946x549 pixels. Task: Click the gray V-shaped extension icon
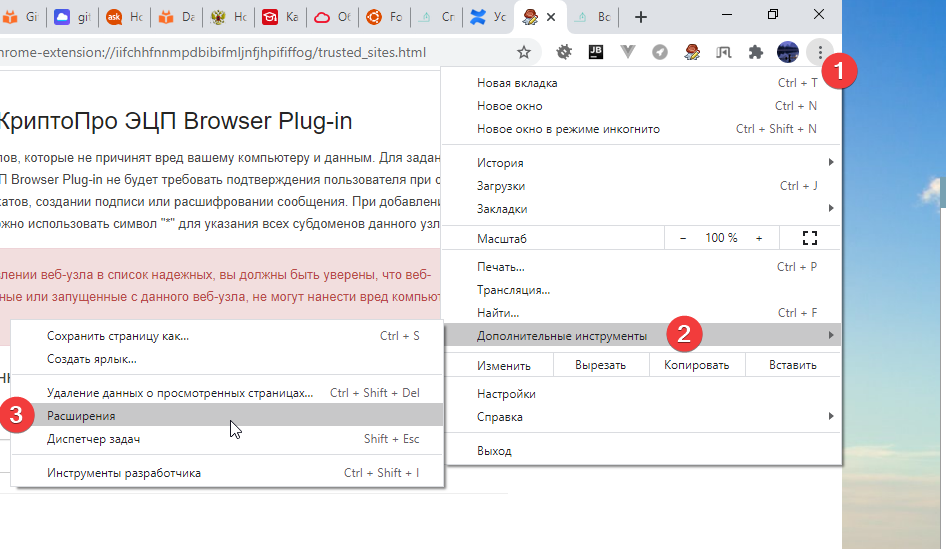pos(627,52)
